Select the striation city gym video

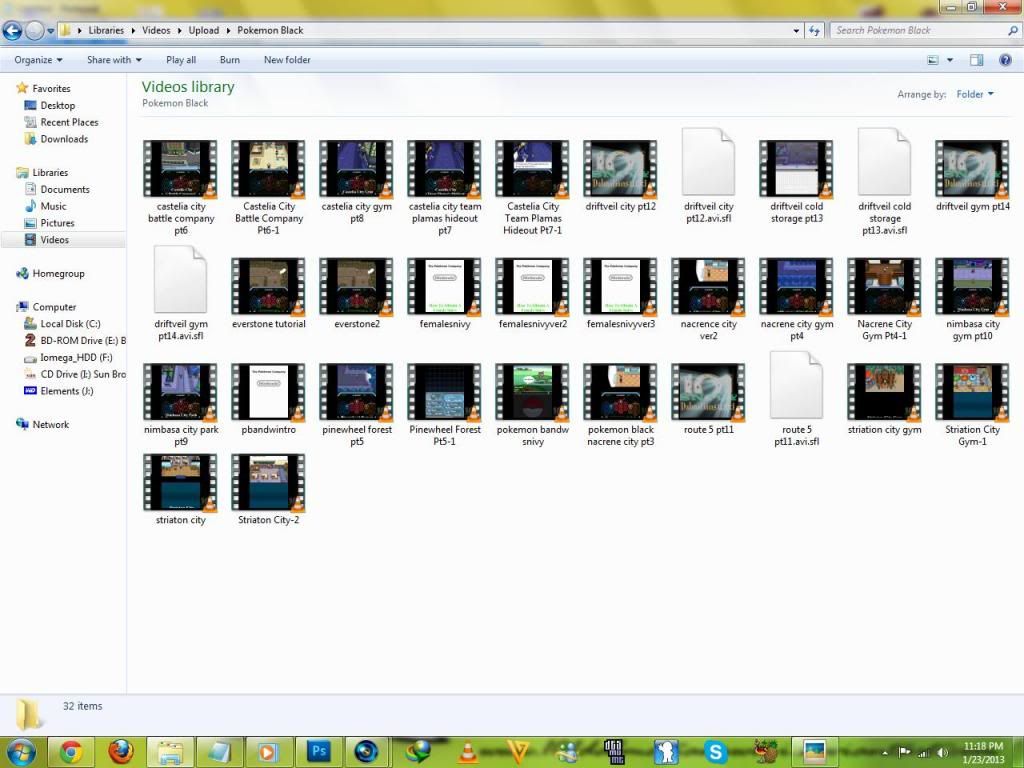pyautogui.click(x=884, y=399)
